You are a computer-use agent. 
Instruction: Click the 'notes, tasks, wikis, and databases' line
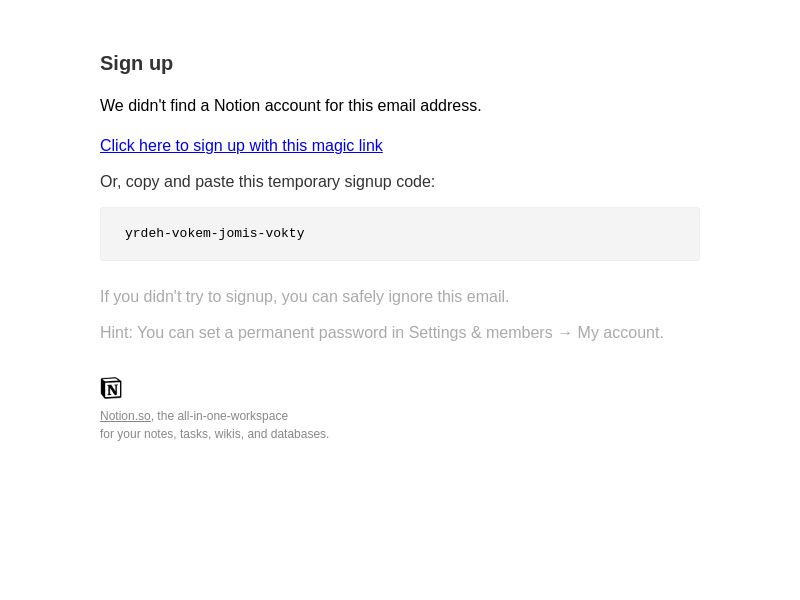[214, 434]
